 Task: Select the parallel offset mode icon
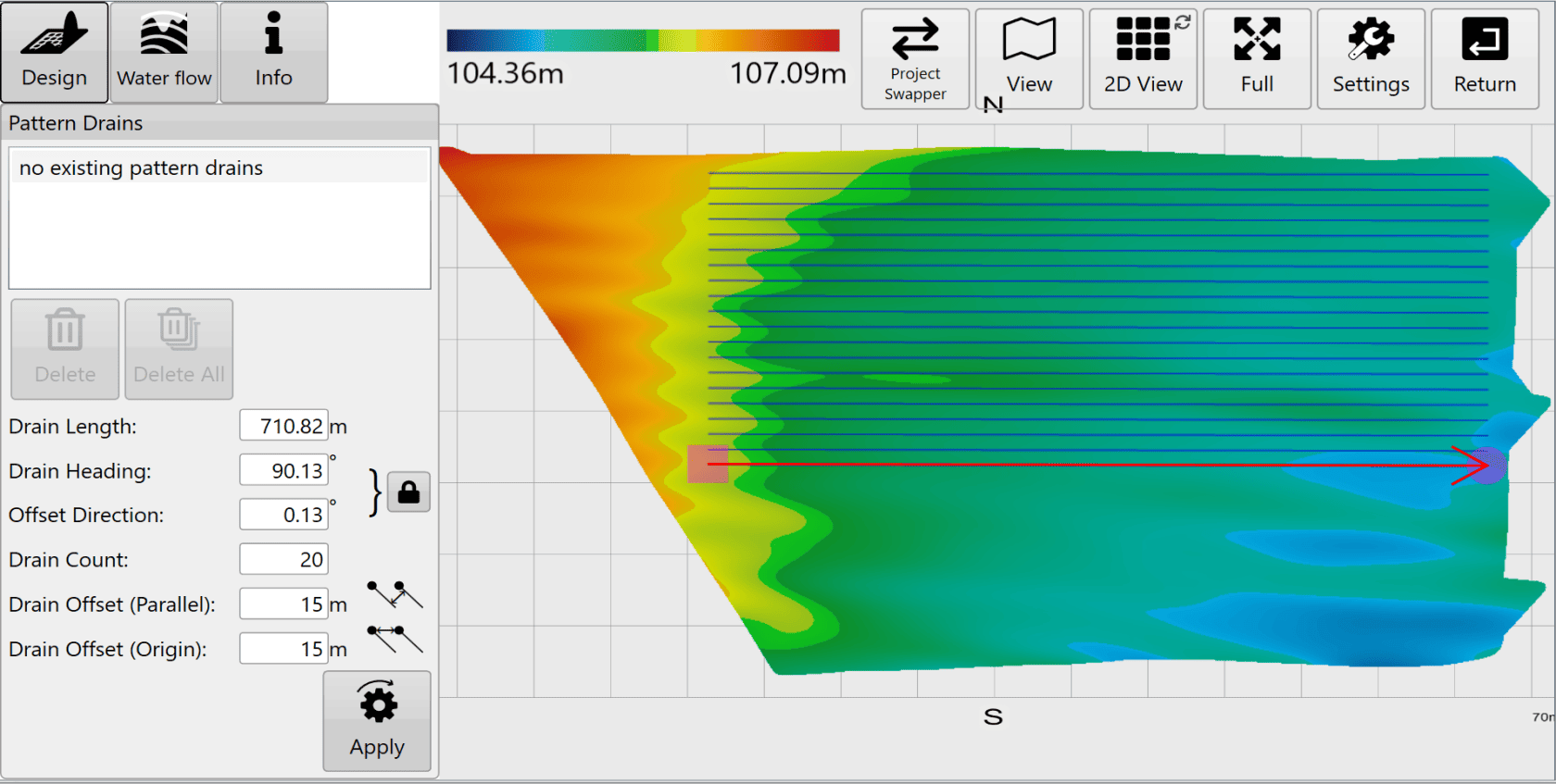point(395,594)
